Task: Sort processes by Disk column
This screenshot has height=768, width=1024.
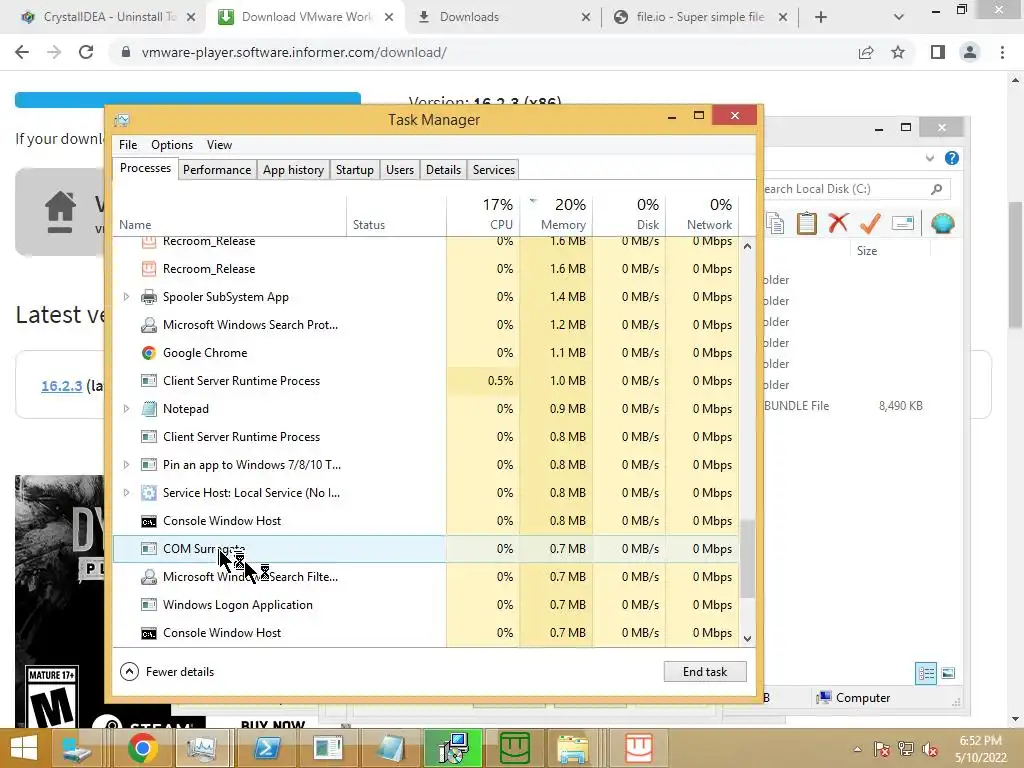Action: [630, 214]
